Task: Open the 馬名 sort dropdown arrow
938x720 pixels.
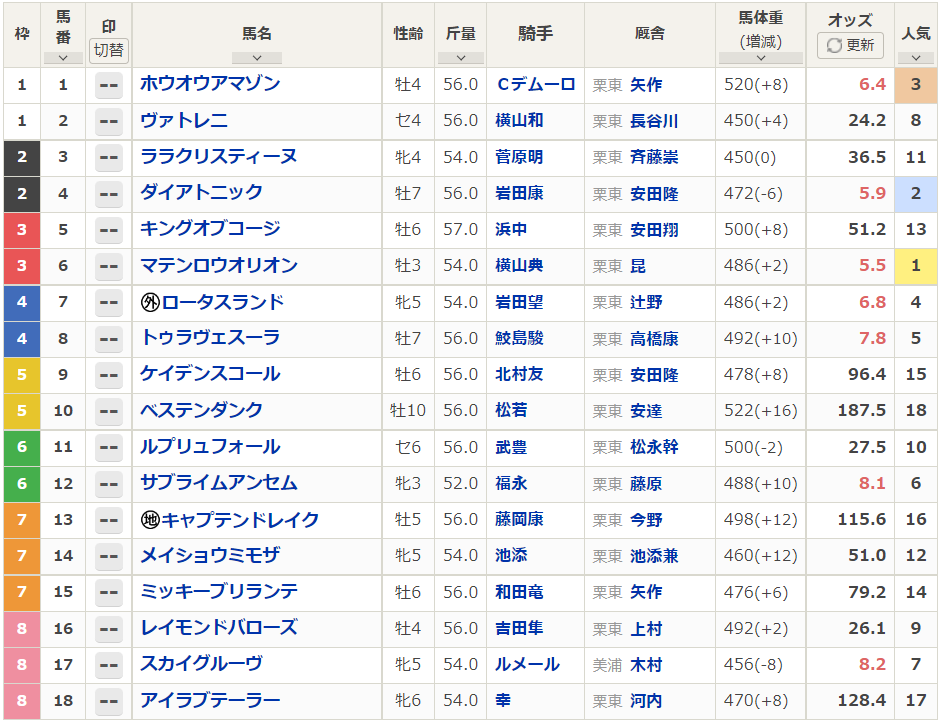Action: 257,58
